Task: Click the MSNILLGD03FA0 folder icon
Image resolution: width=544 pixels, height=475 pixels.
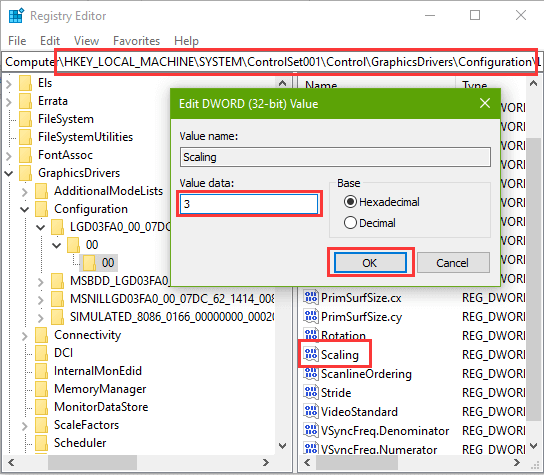Action: pyautogui.click(x=58, y=299)
